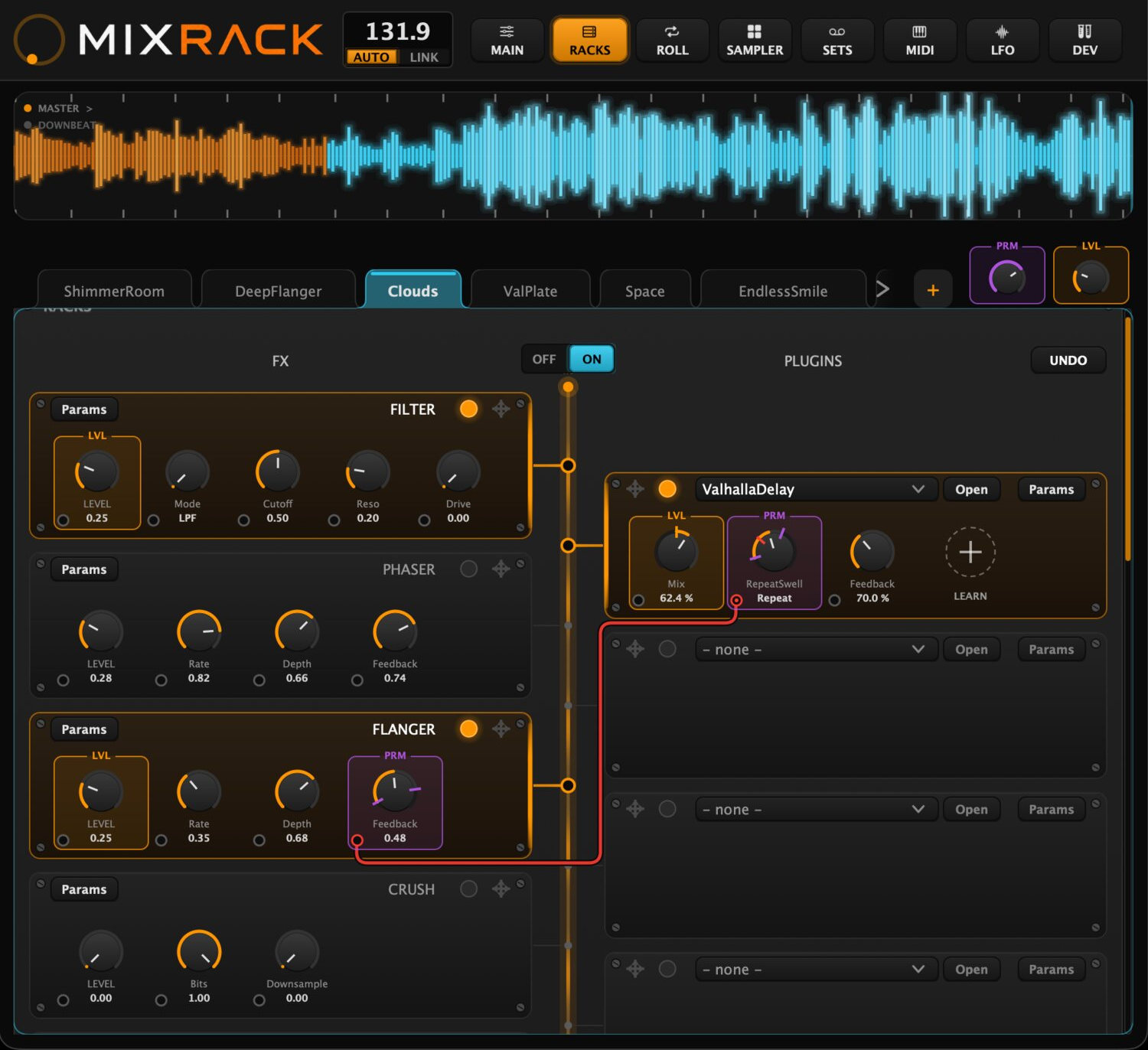The height and width of the screenshot is (1050, 1148).
Task: Click the UNDO button
Action: 1068,360
